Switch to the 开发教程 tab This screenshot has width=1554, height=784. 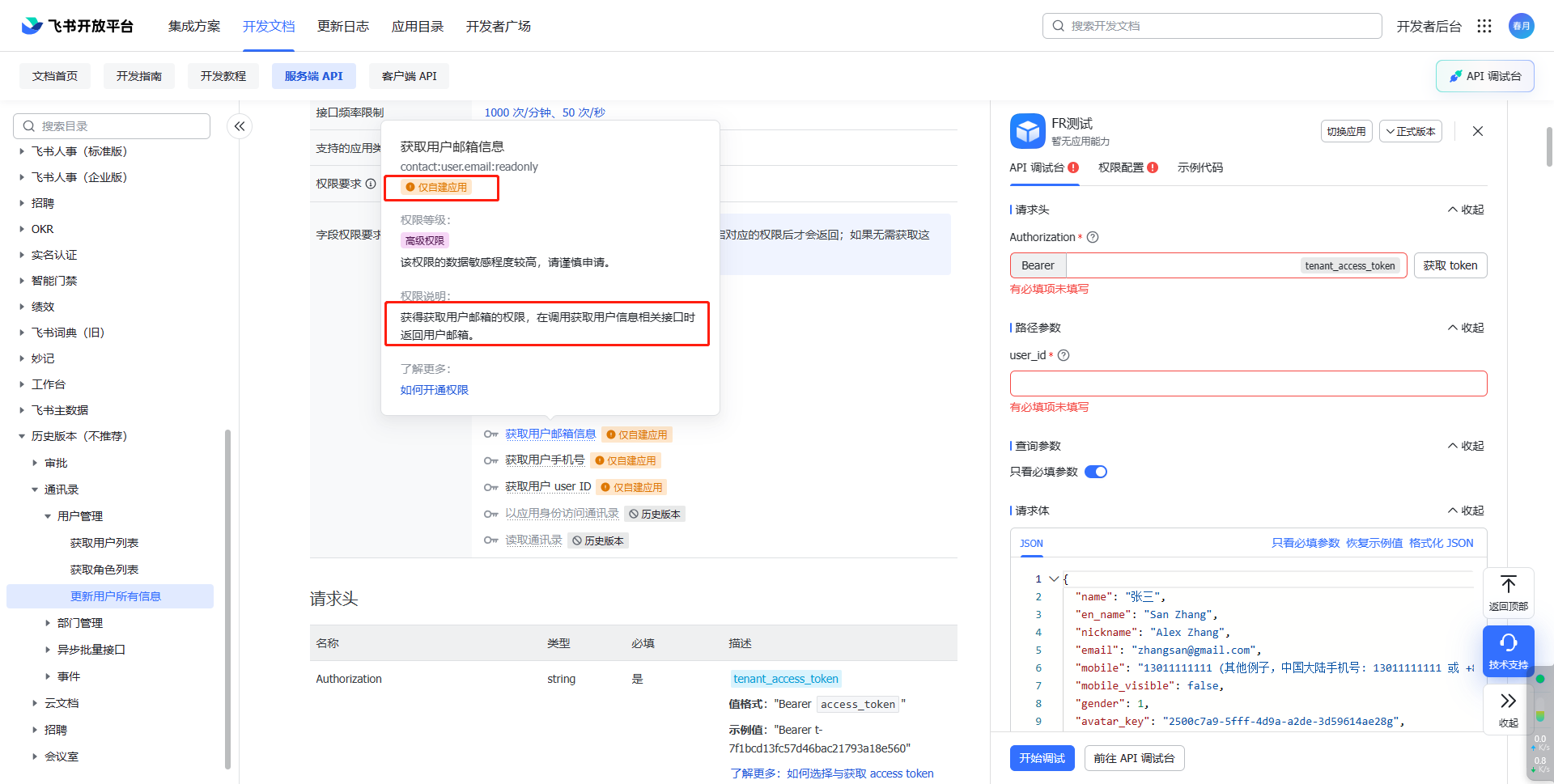[x=223, y=76]
